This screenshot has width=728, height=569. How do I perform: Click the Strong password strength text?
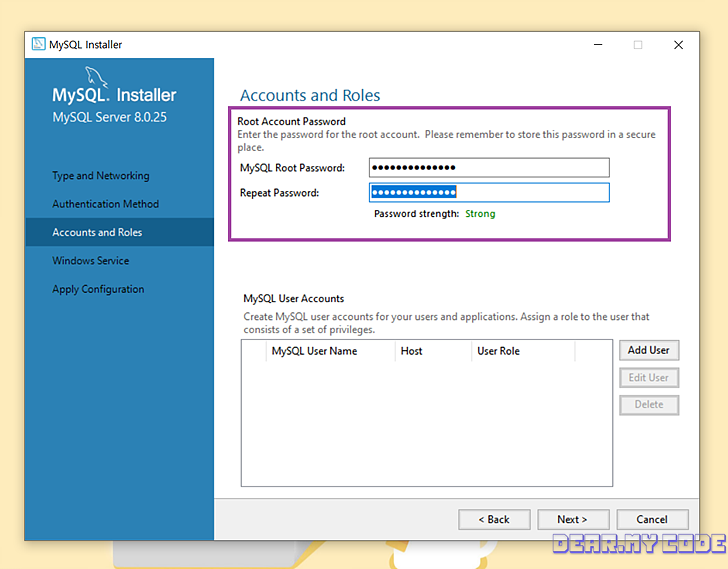480,214
